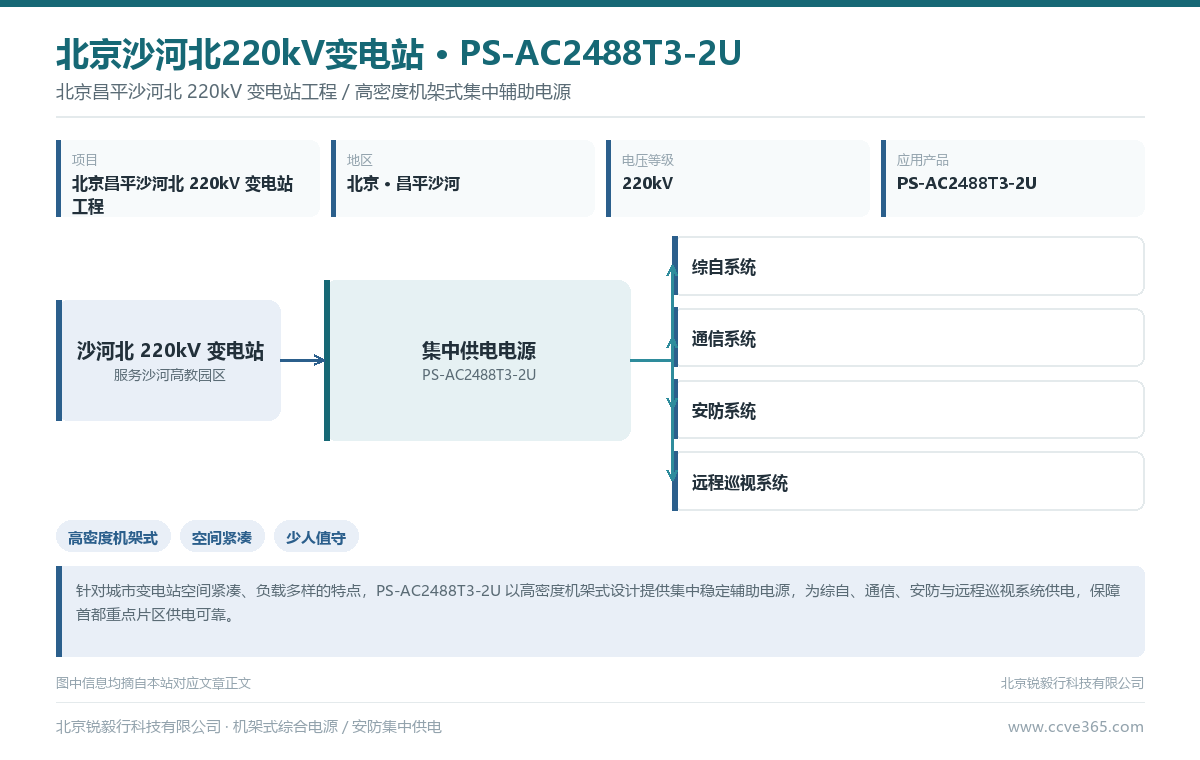Click the 沙河北 220kV 变电站 node

[168, 360]
